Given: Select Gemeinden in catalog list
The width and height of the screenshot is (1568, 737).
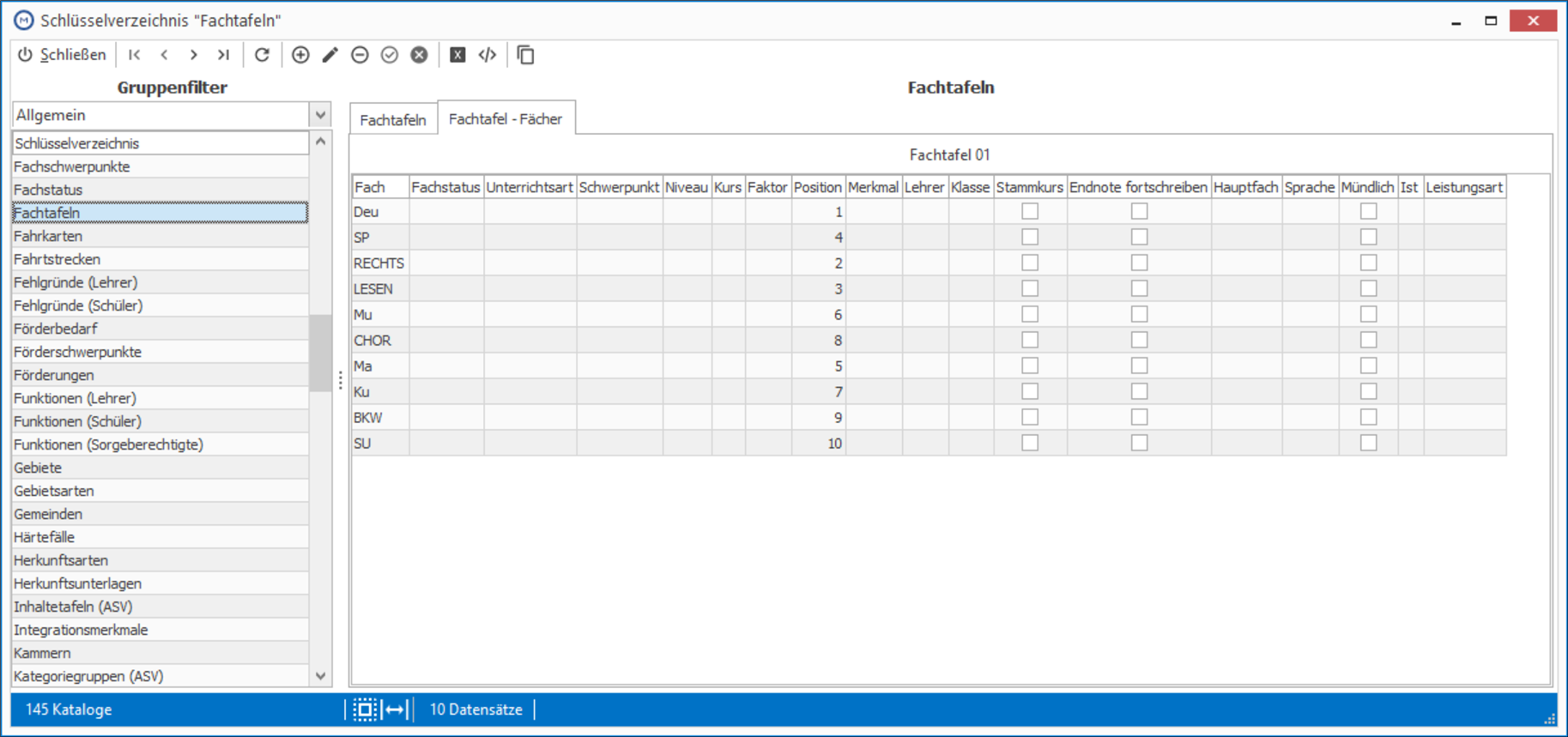Looking at the screenshot, I should [160, 514].
